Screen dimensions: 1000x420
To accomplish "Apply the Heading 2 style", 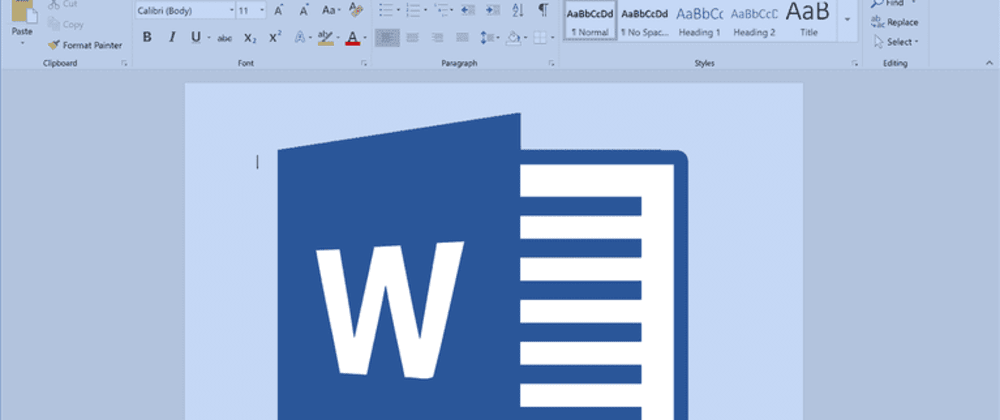I will pos(754,20).
